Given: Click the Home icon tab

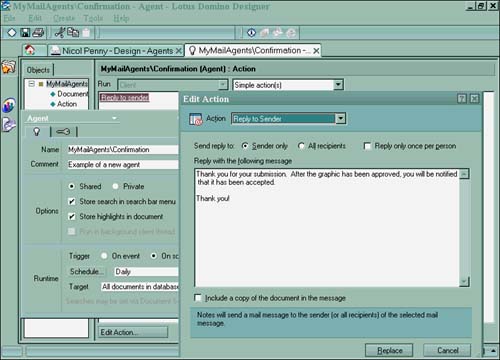Looking at the screenshot, I should (x=30, y=50).
